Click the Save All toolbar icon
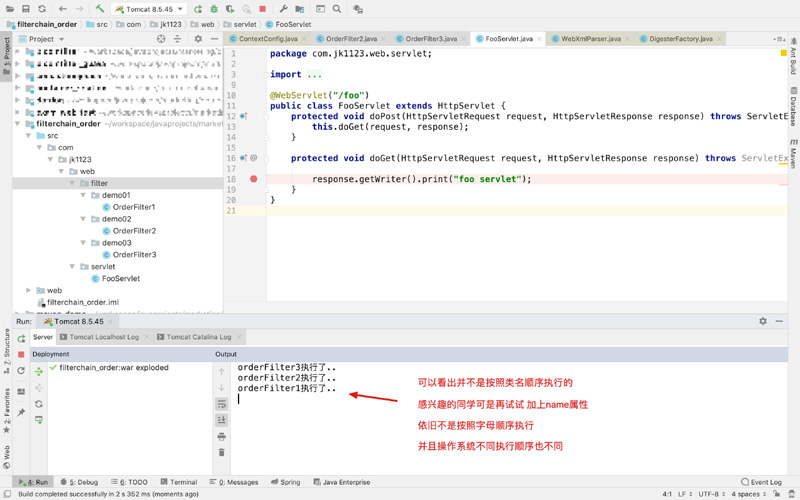The image size is (800, 500). pyautogui.click(x=26, y=9)
